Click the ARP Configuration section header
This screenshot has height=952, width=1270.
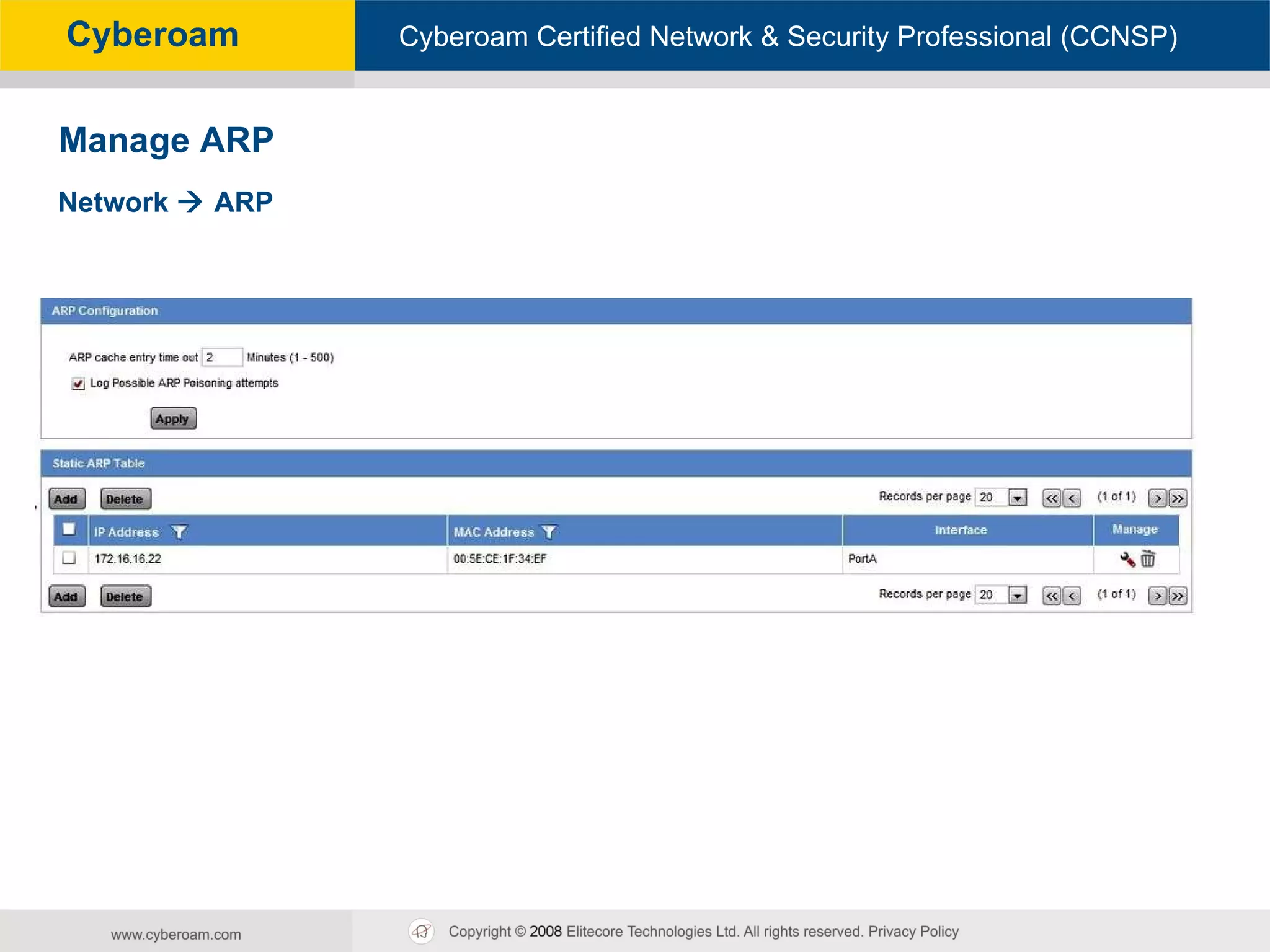tap(616, 311)
